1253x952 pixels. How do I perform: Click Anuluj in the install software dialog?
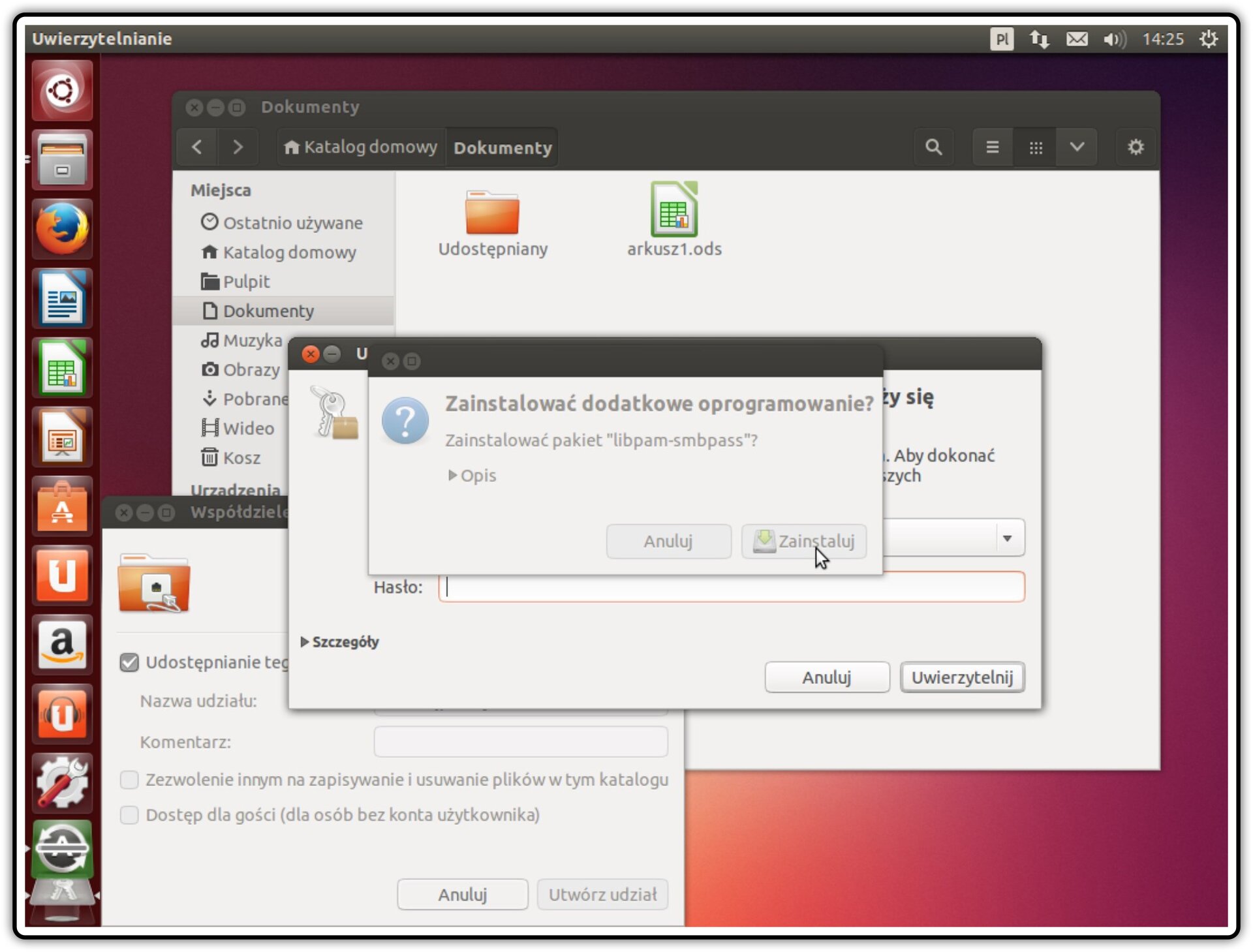click(668, 541)
